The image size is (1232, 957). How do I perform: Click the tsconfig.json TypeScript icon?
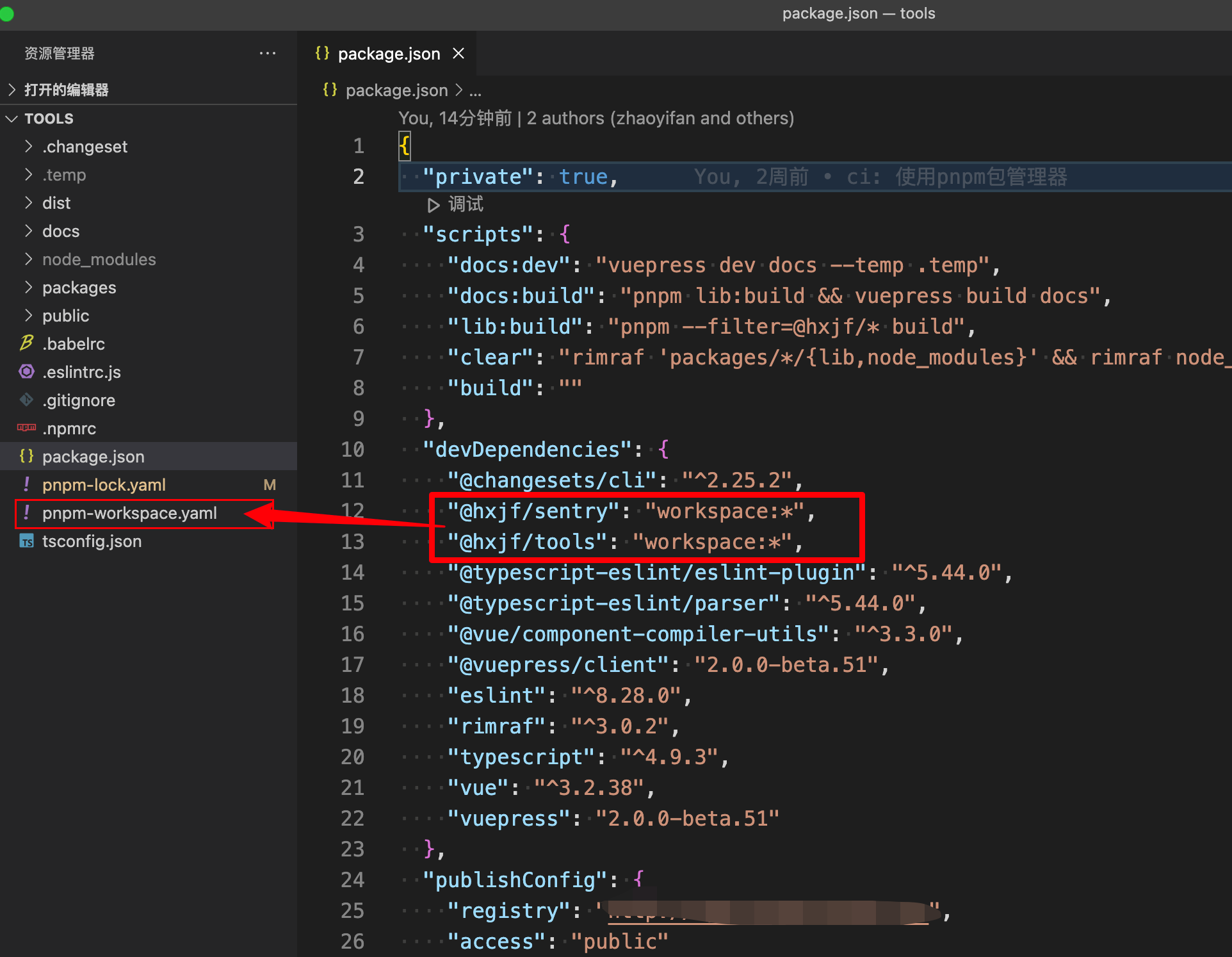(26, 541)
